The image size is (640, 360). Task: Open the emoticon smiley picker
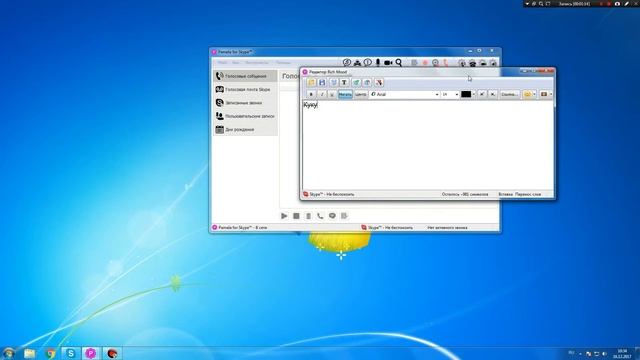point(527,94)
